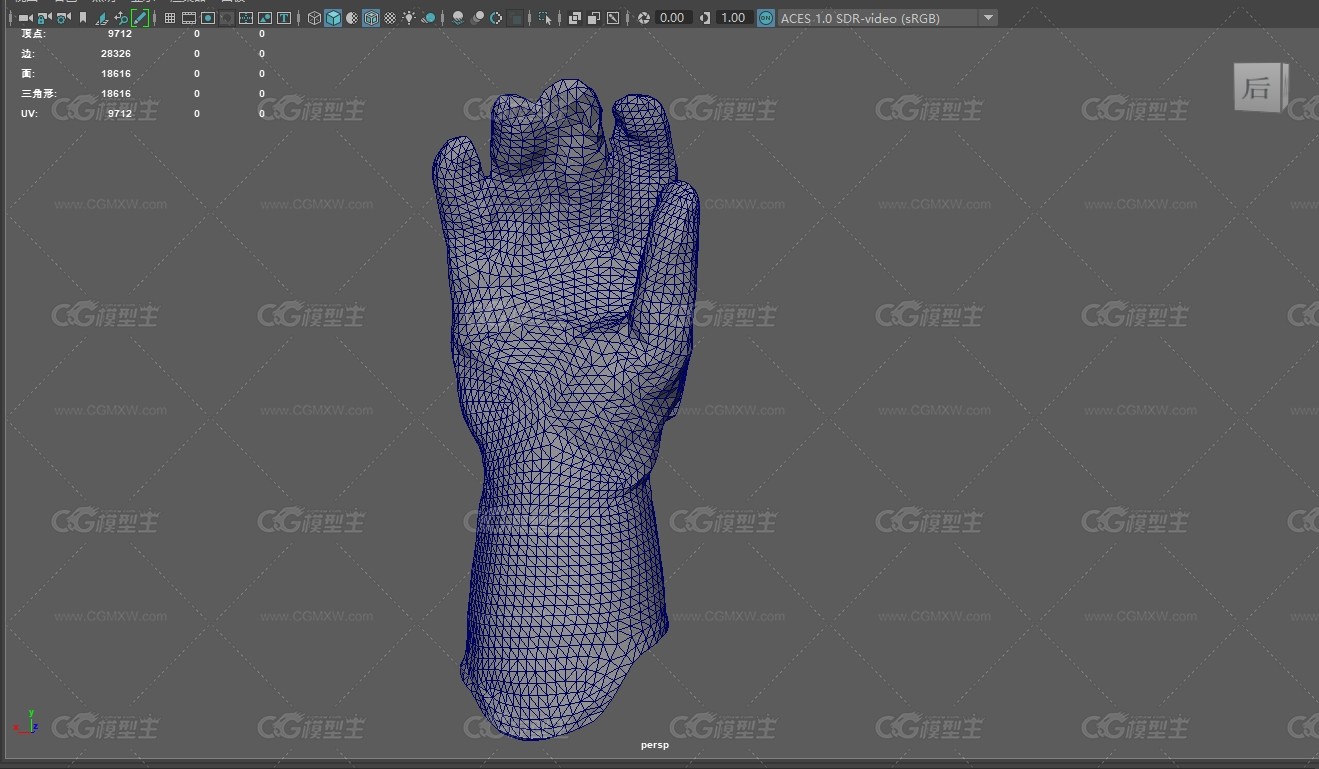Click the Gamma contrast icon
The height and width of the screenshot is (769, 1319).
pos(706,18)
